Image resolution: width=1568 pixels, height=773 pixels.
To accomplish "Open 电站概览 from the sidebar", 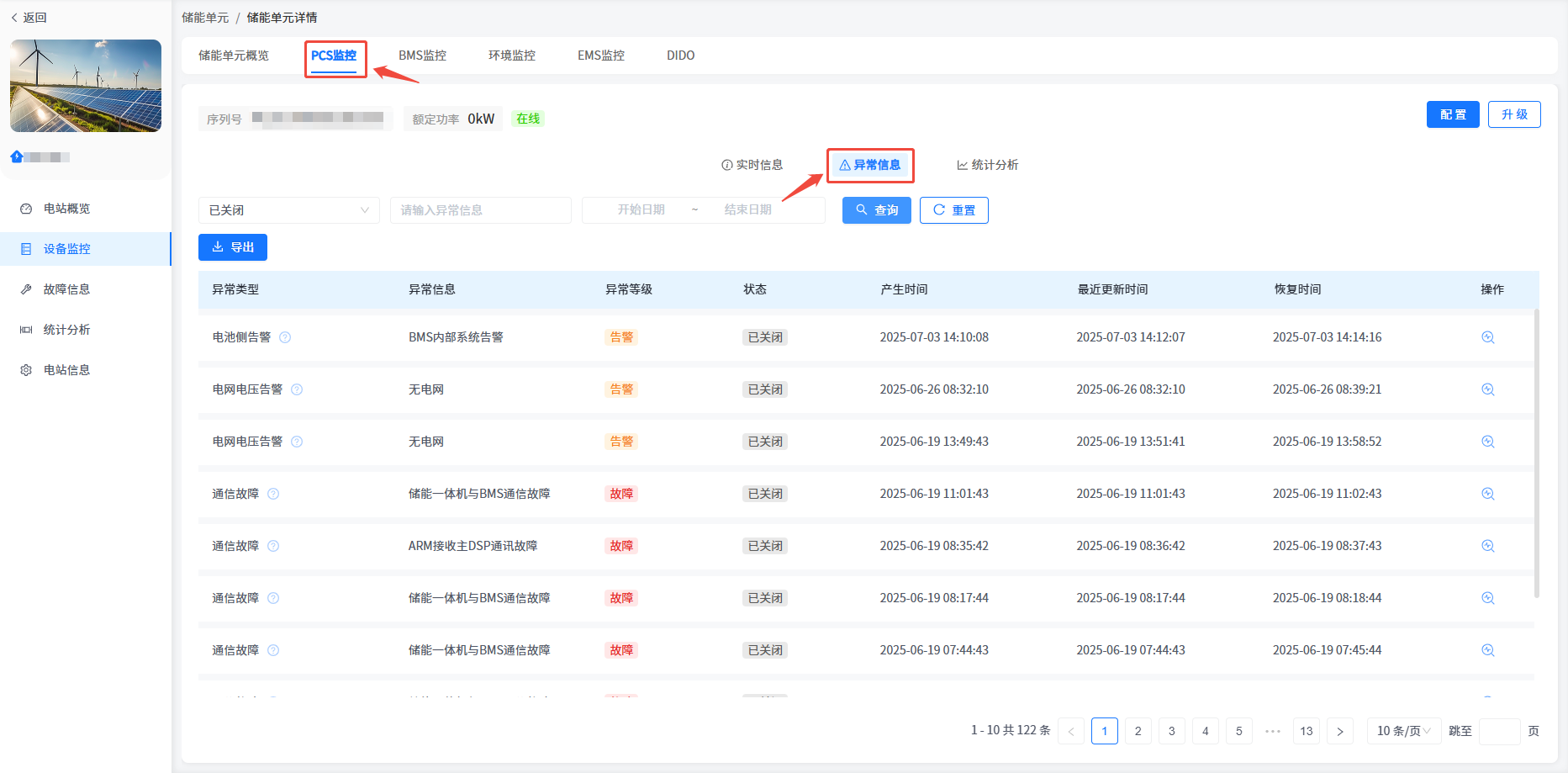I will (x=66, y=209).
